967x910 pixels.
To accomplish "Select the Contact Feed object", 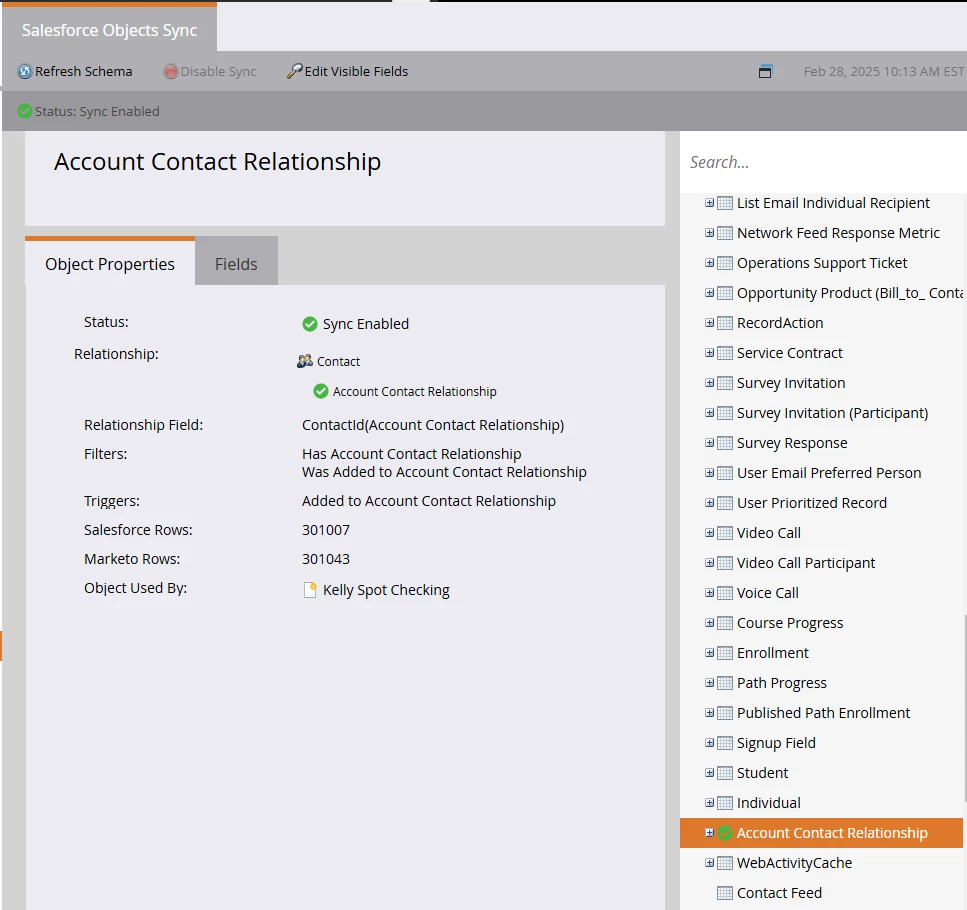I will coord(779,893).
